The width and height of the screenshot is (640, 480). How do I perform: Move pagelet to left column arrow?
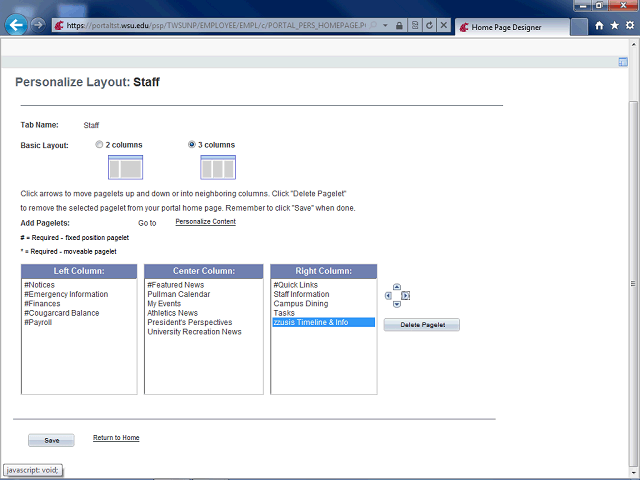pos(389,296)
